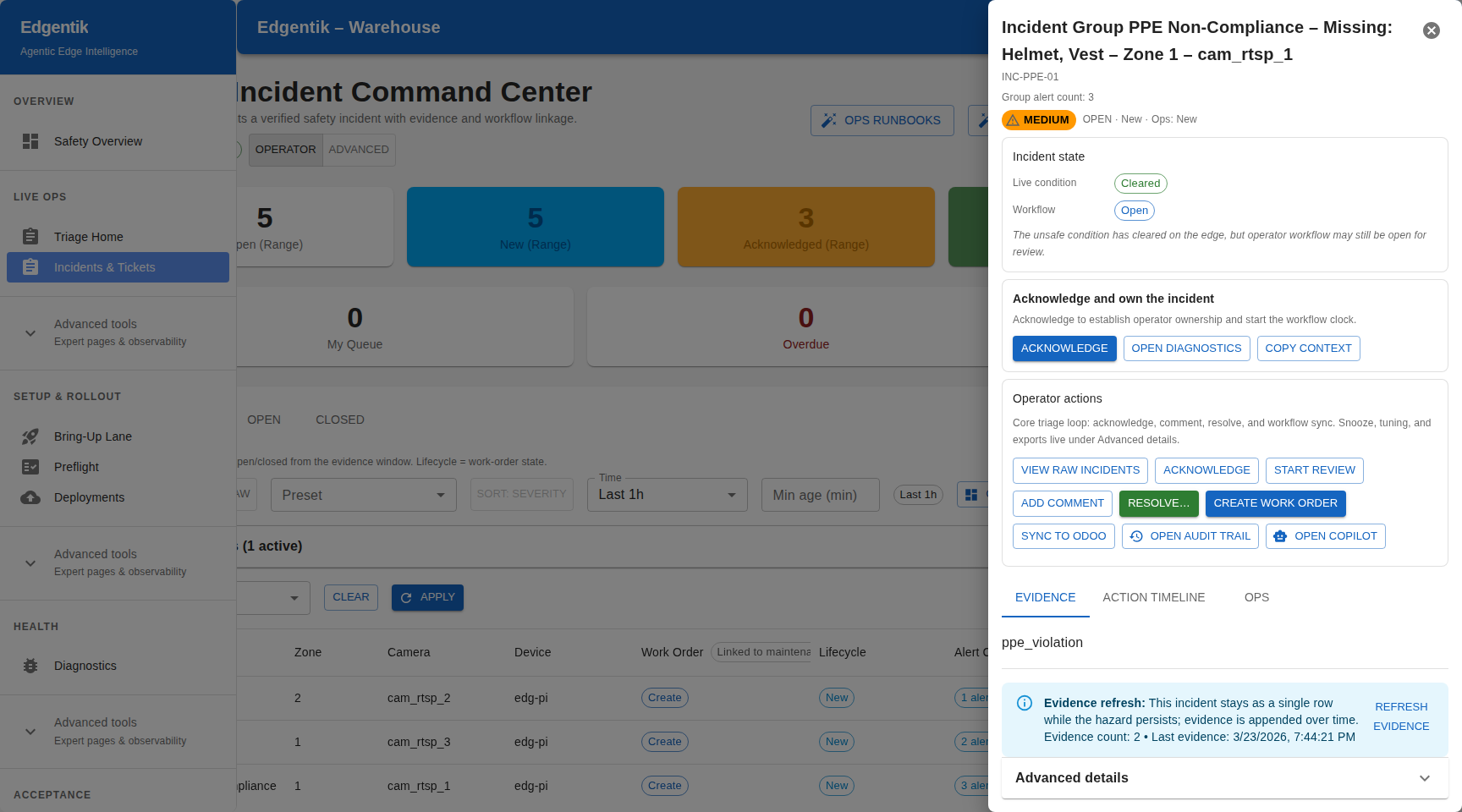
Task: Open Deployments via the cloud upload icon
Action: (30, 497)
